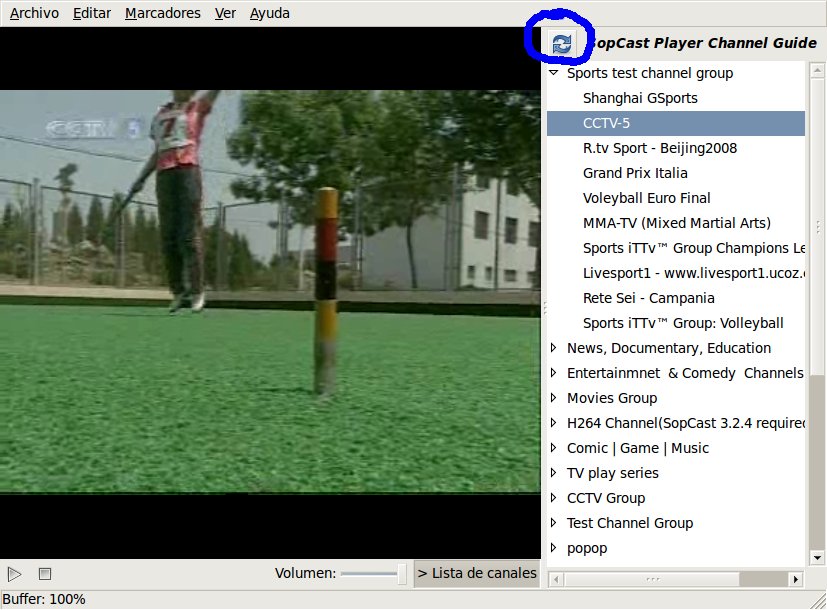Select the Grand Prix Italia channel
The height and width of the screenshot is (610, 827).
coord(676,173)
